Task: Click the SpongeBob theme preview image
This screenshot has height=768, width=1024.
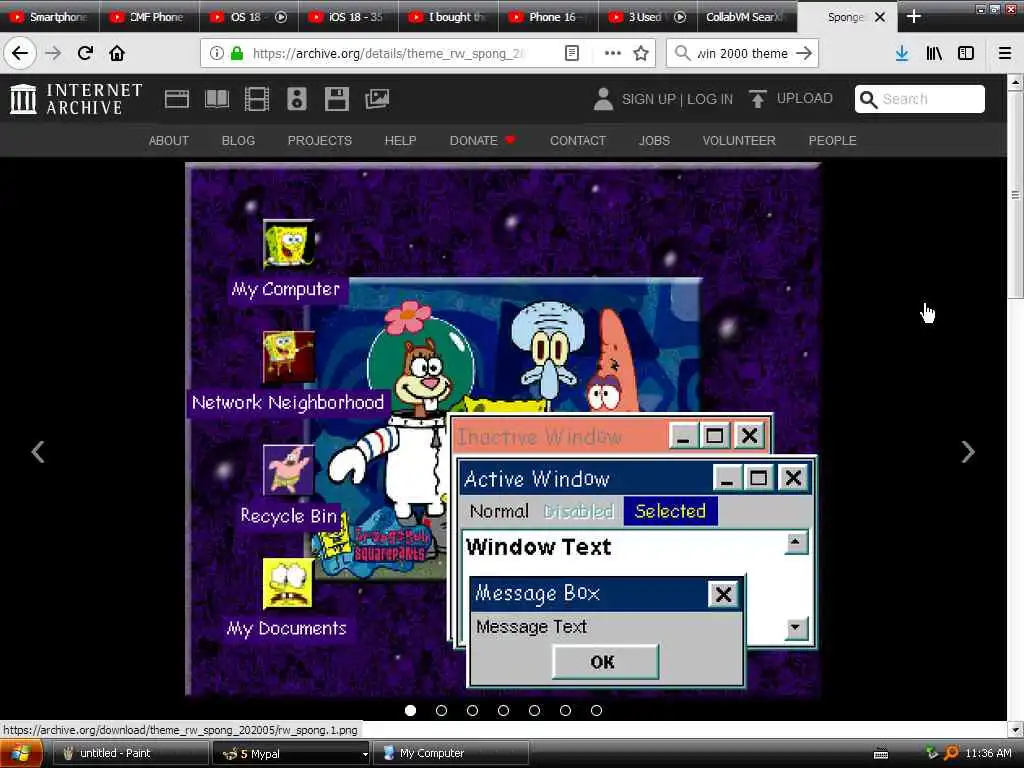Action: [x=503, y=430]
